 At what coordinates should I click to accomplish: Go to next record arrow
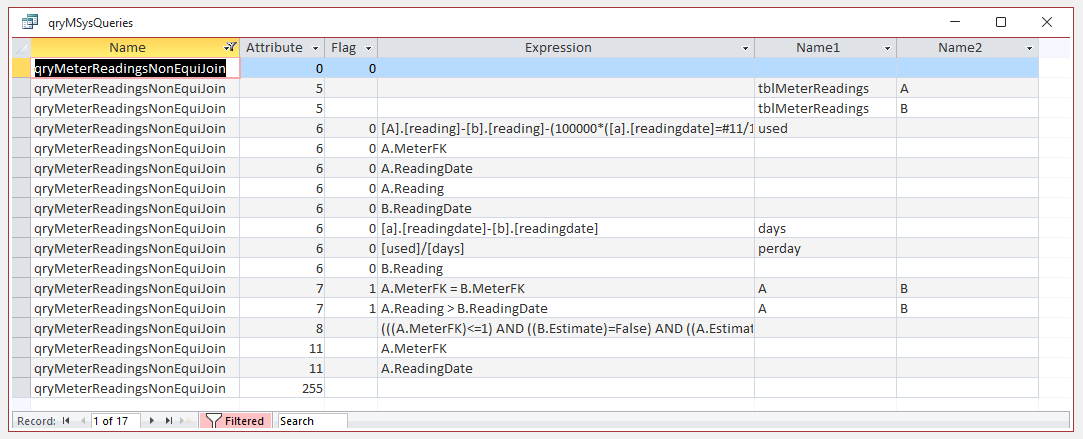(151, 420)
